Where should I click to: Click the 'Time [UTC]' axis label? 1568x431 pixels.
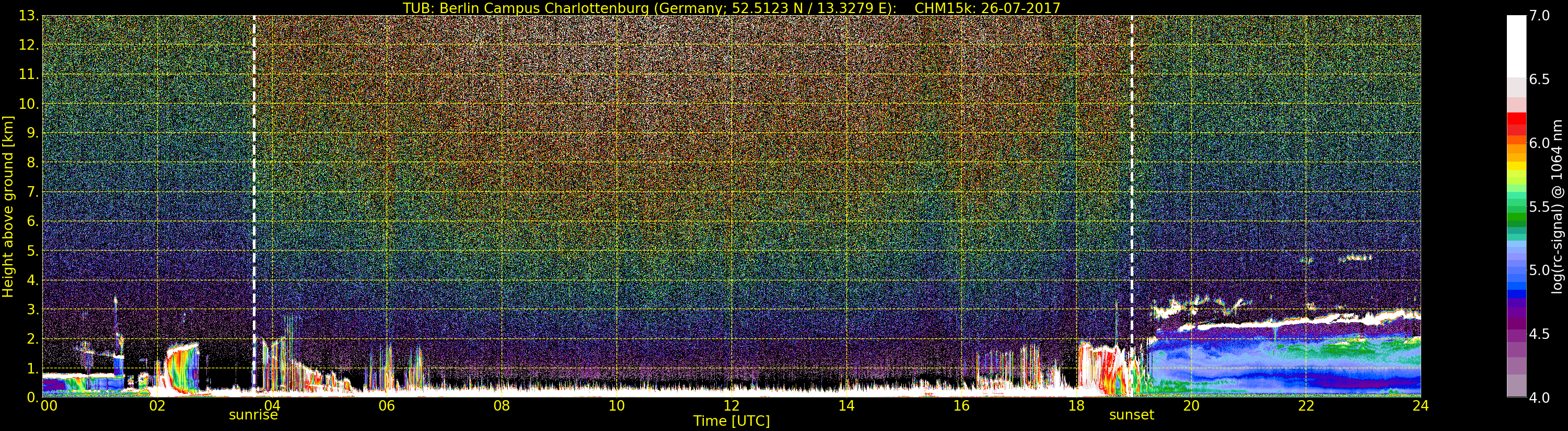(731, 421)
